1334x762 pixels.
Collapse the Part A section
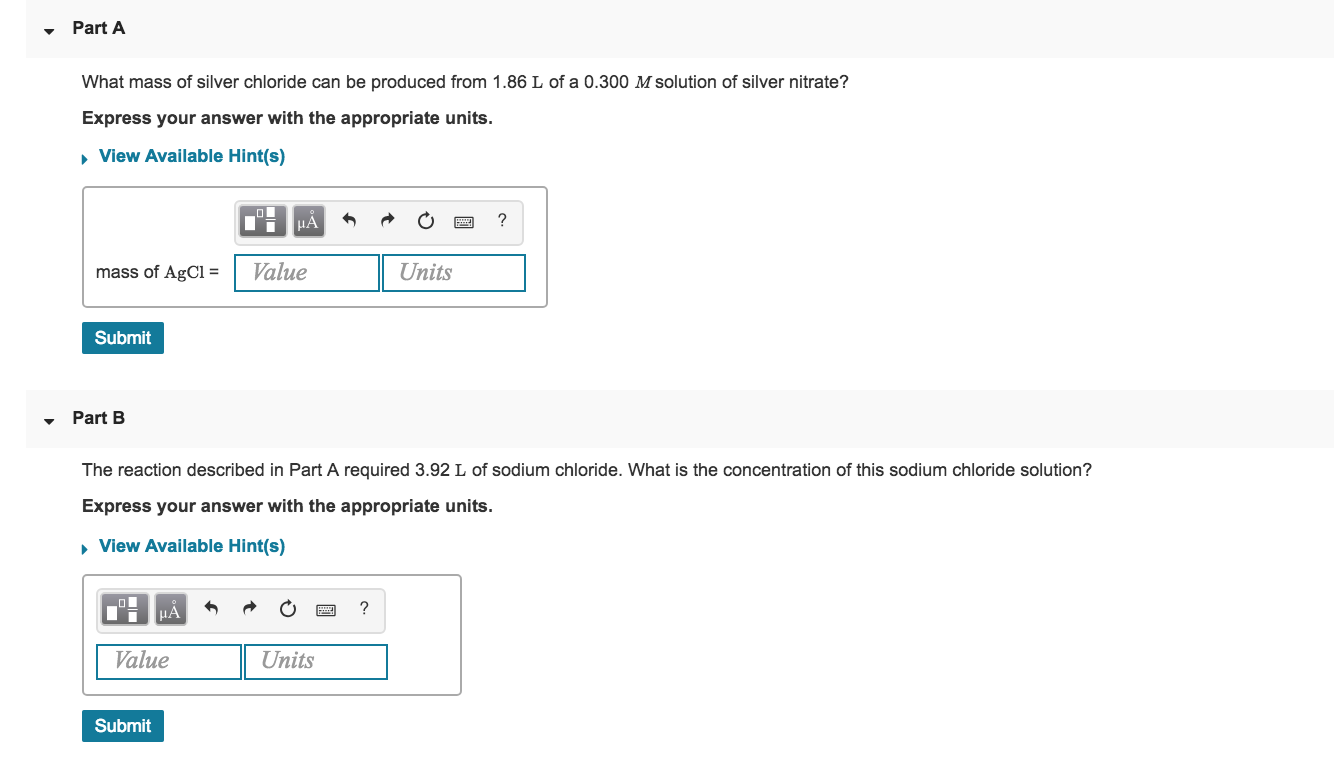click(48, 30)
